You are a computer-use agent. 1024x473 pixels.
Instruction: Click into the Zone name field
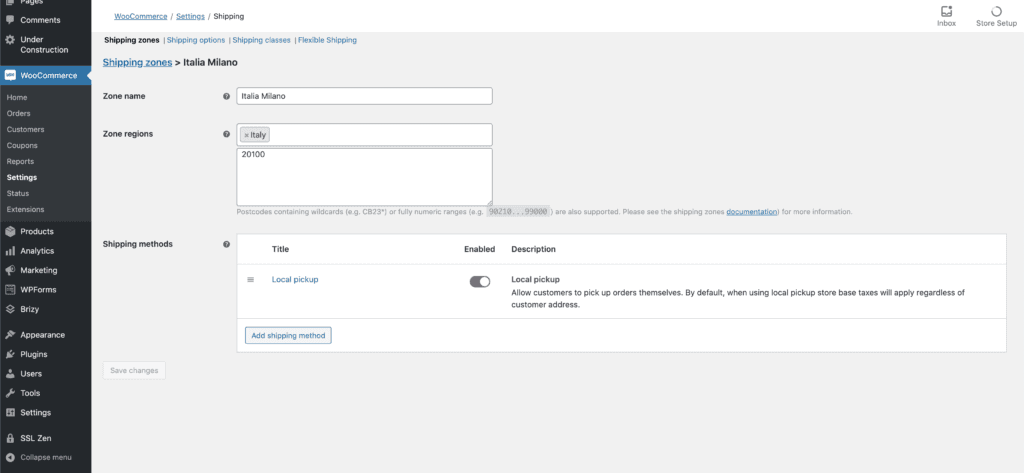[364, 96]
